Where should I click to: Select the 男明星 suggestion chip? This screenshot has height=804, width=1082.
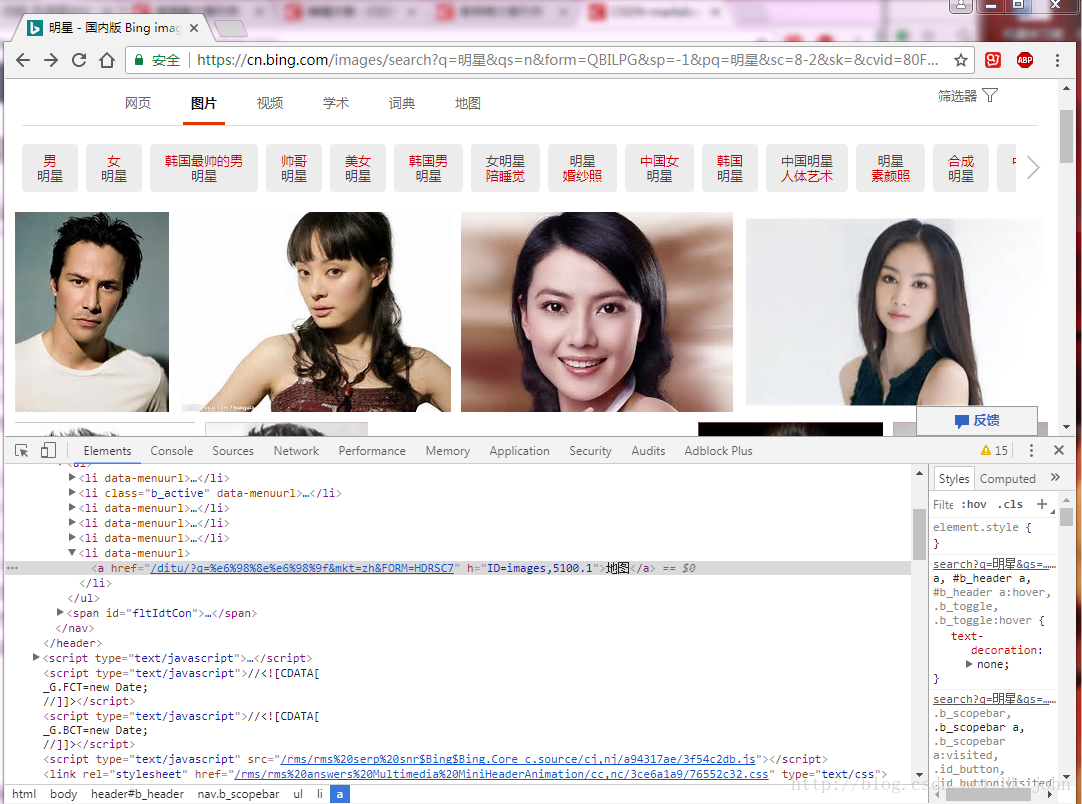tap(50, 168)
